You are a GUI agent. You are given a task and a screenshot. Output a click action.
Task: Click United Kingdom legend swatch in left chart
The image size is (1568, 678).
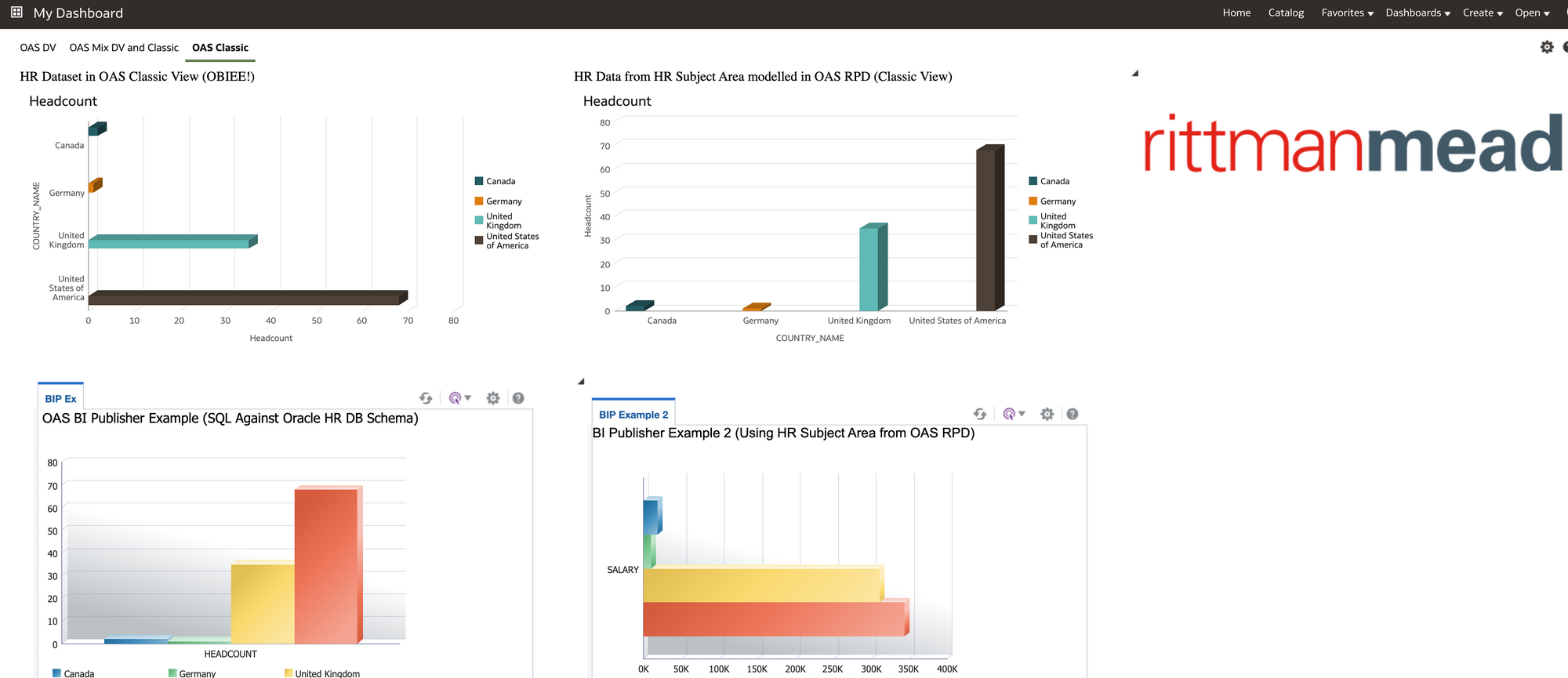coord(479,220)
